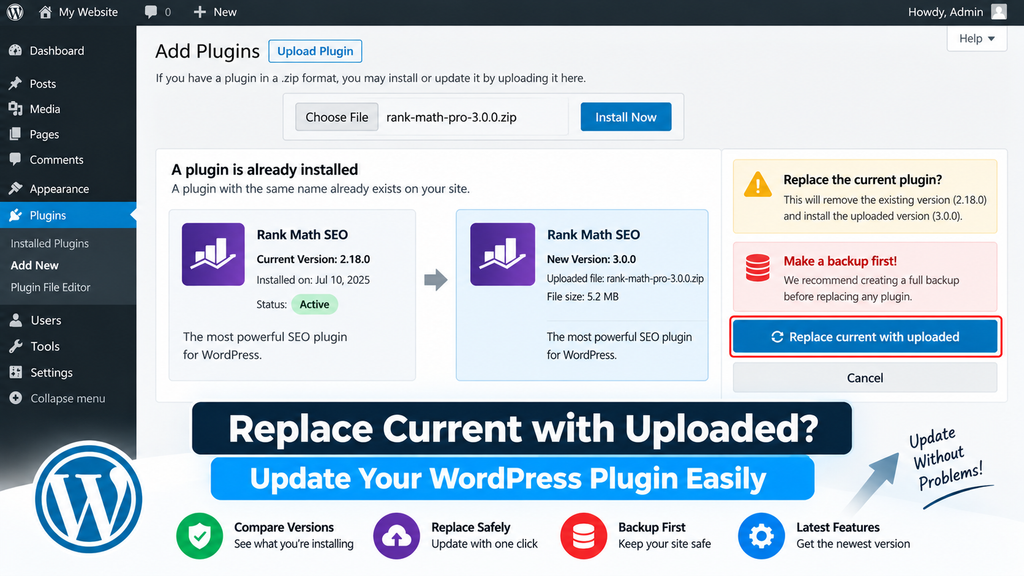Viewport: 1024px width, 576px height.
Task: Click the Appearance brush icon
Action: pos(16,189)
